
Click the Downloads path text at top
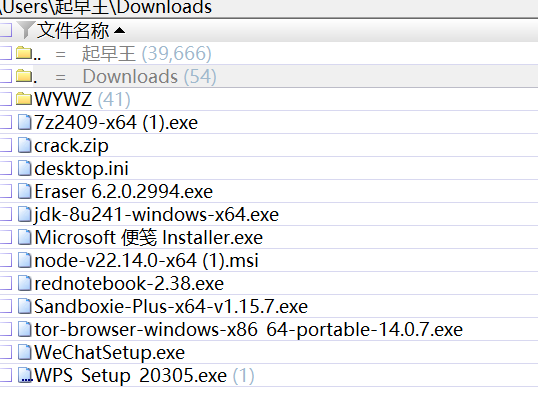pyautogui.click(x=164, y=8)
